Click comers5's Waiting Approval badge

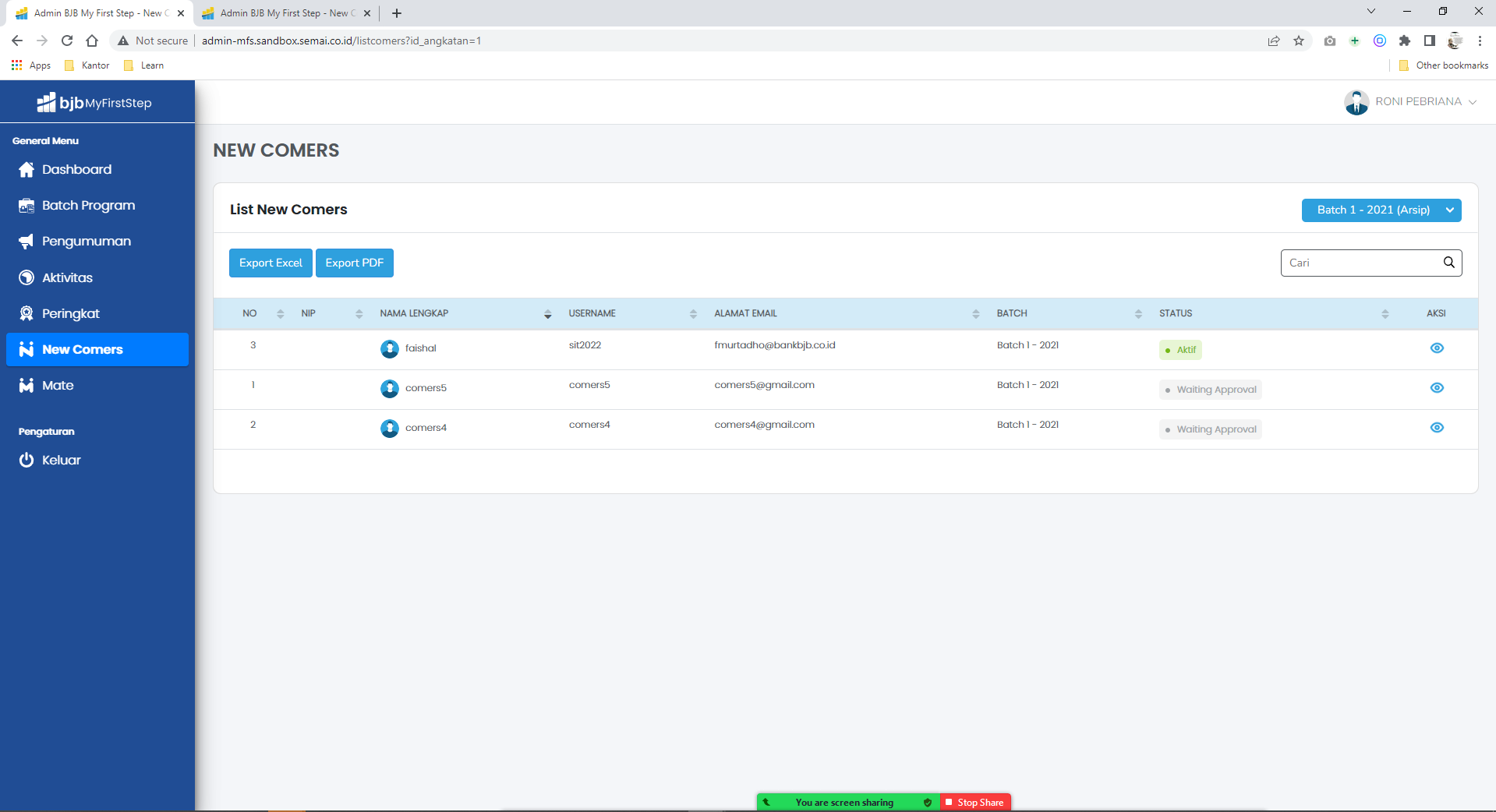tap(1210, 390)
